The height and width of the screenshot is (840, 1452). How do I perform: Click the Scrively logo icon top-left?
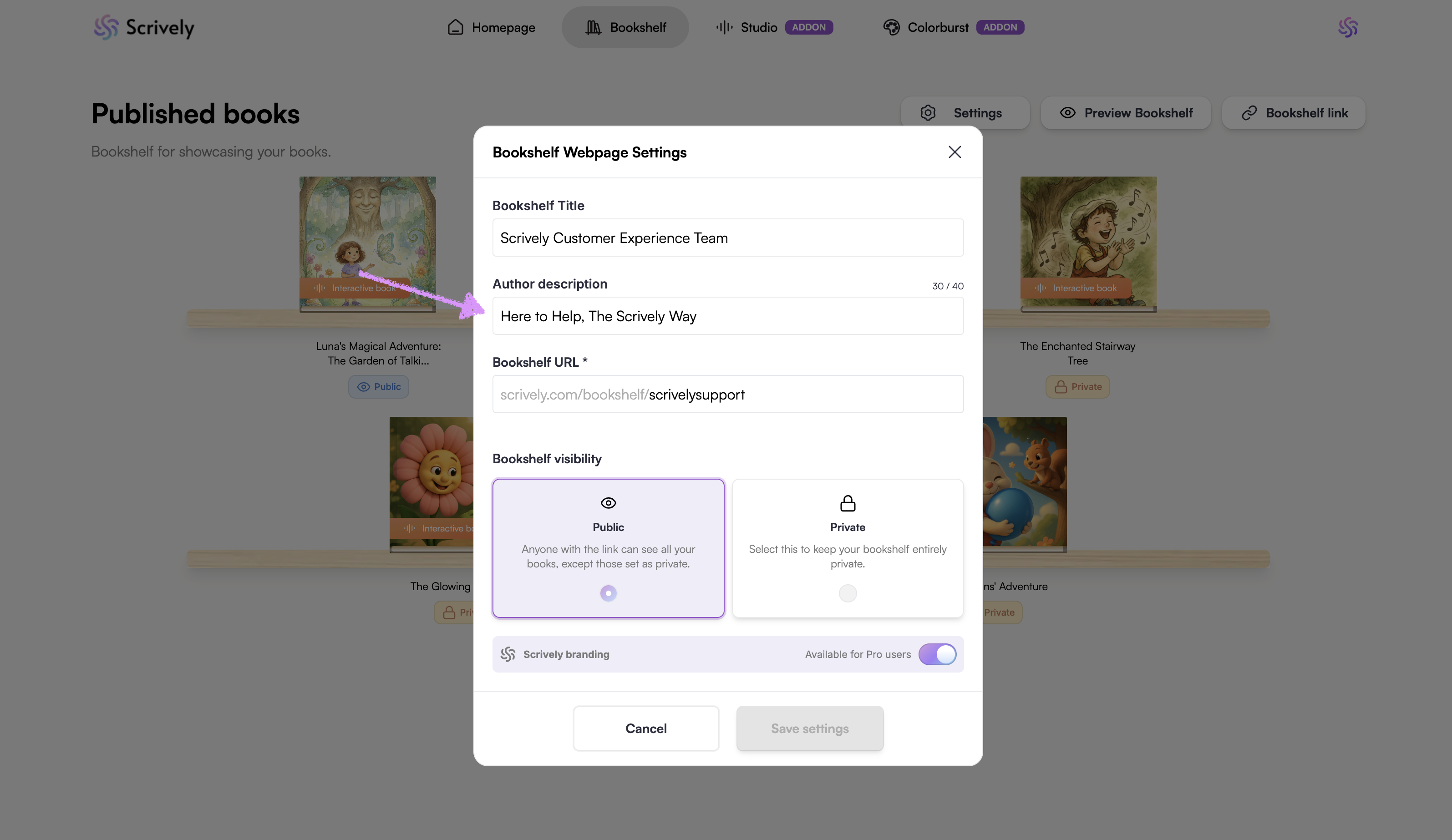pyautogui.click(x=106, y=27)
